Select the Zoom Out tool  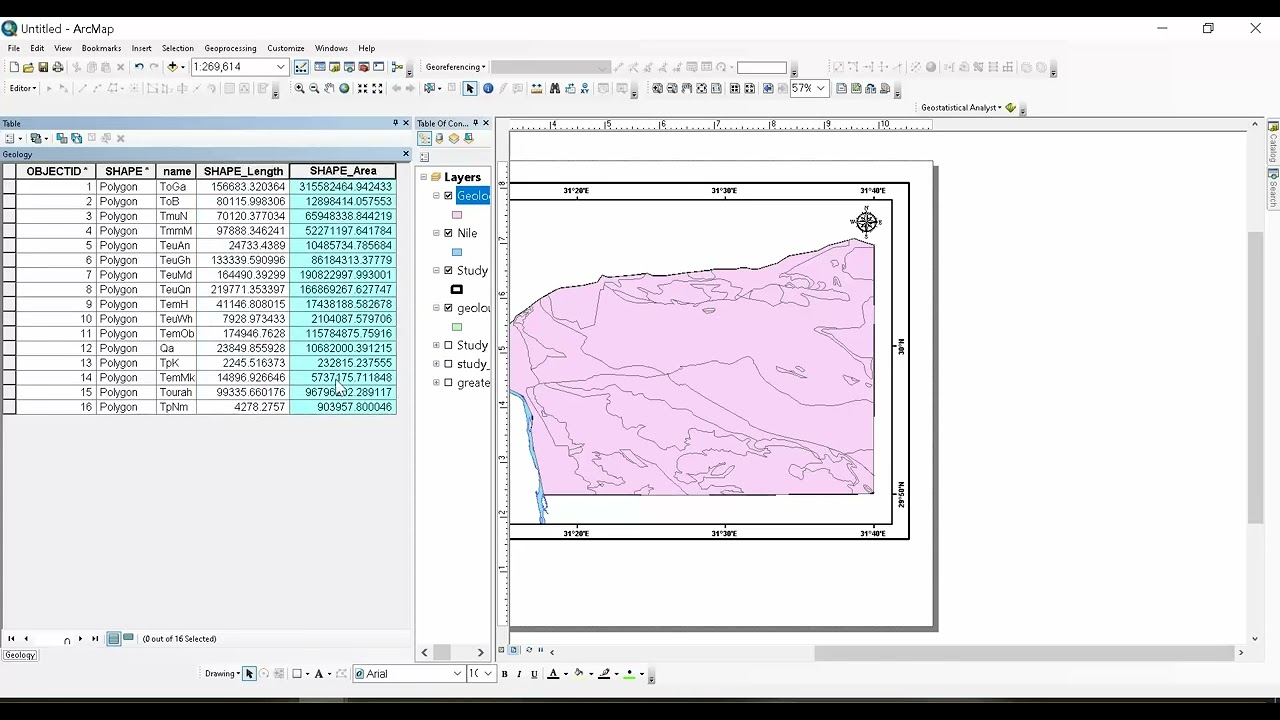[314, 88]
